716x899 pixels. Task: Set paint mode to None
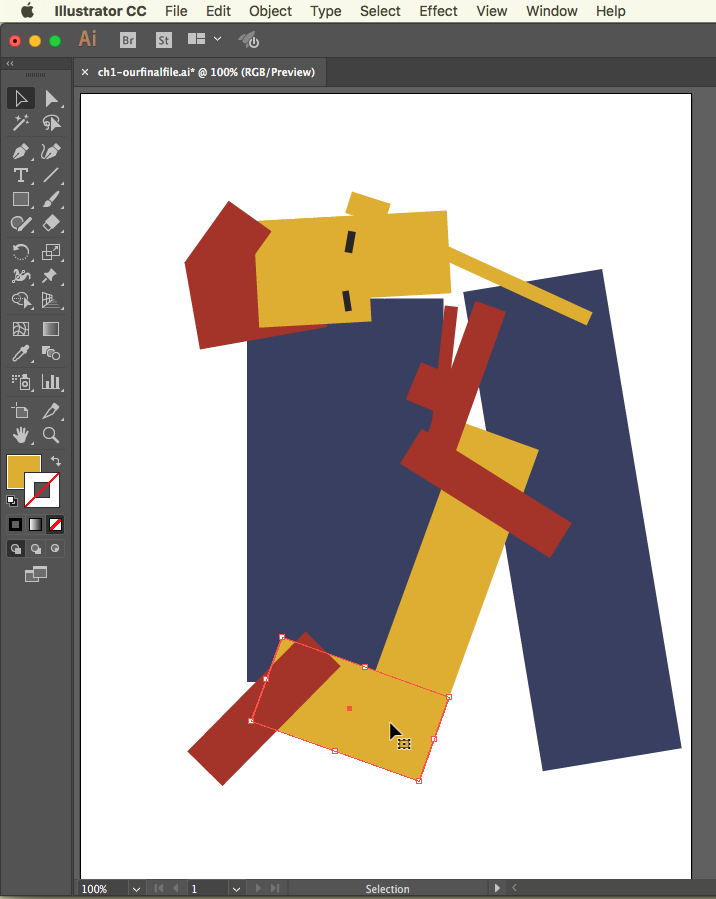tap(56, 524)
